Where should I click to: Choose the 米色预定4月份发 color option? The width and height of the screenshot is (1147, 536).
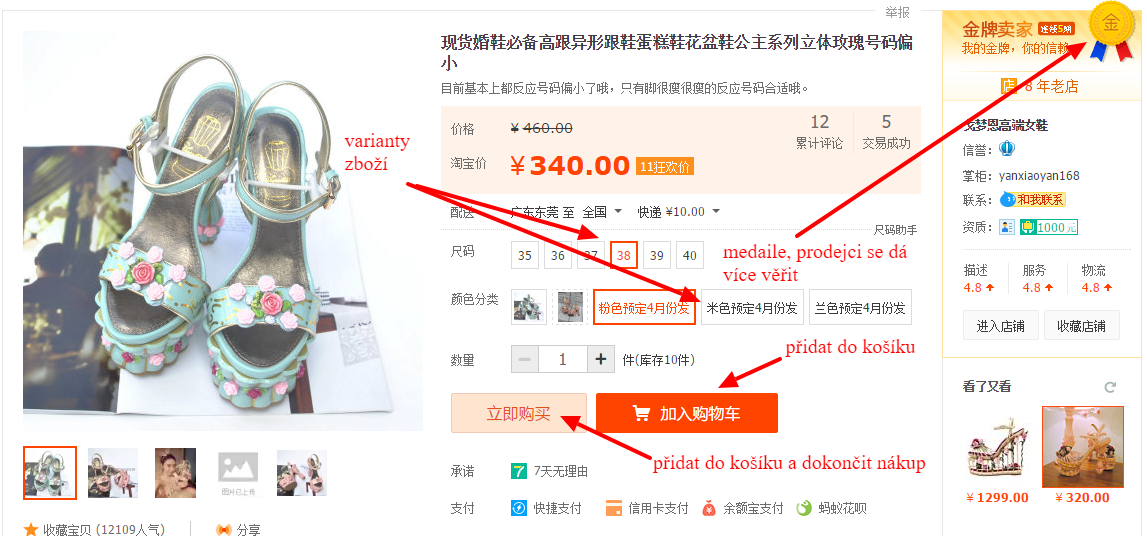click(x=752, y=307)
